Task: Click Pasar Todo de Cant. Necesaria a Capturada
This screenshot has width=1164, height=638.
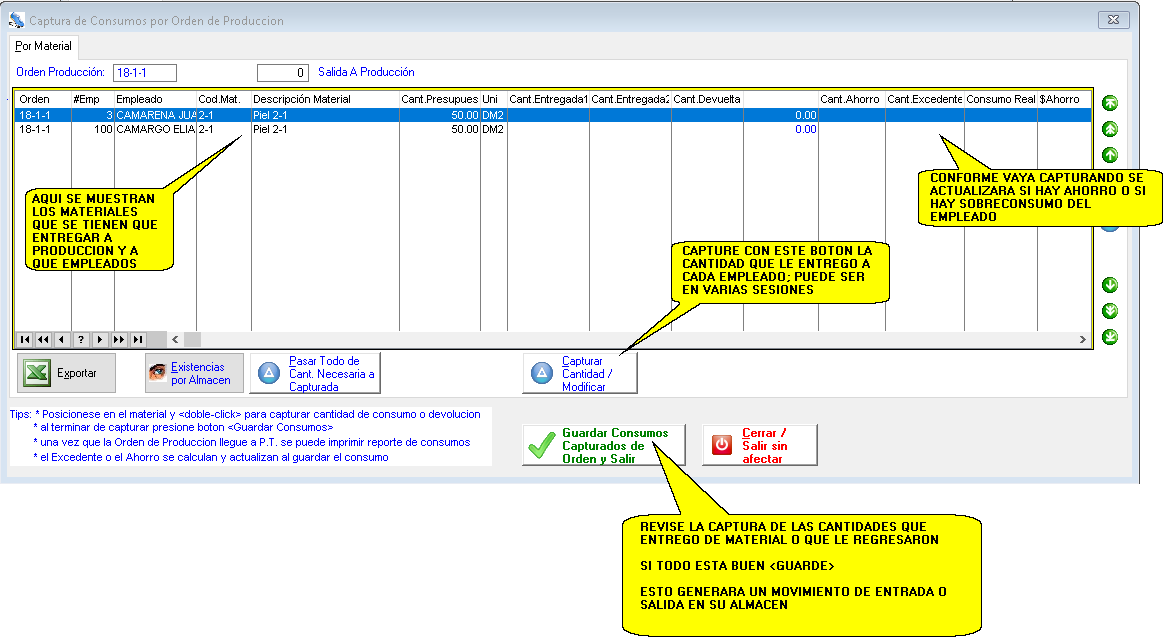Action: tap(314, 373)
